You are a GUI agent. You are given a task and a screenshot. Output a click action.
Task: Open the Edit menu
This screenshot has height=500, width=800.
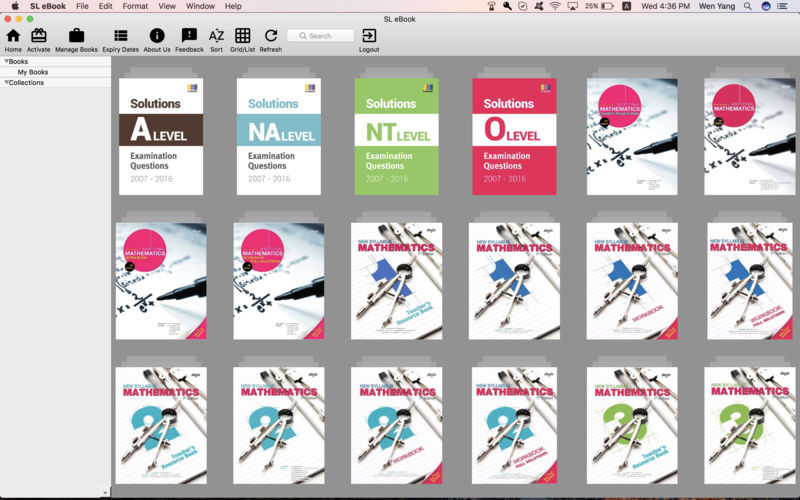click(x=106, y=6)
